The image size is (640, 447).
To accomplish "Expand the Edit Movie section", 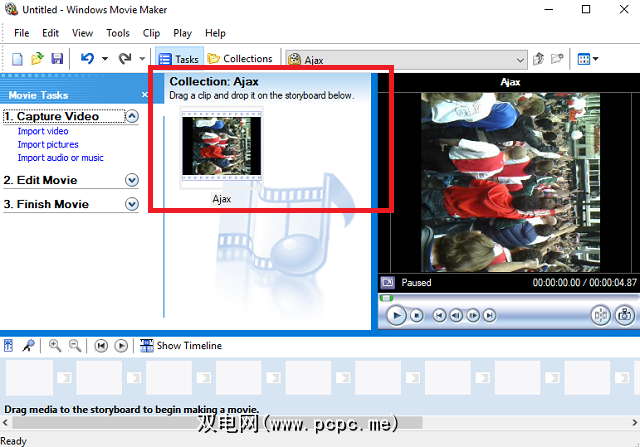I will pos(132,180).
